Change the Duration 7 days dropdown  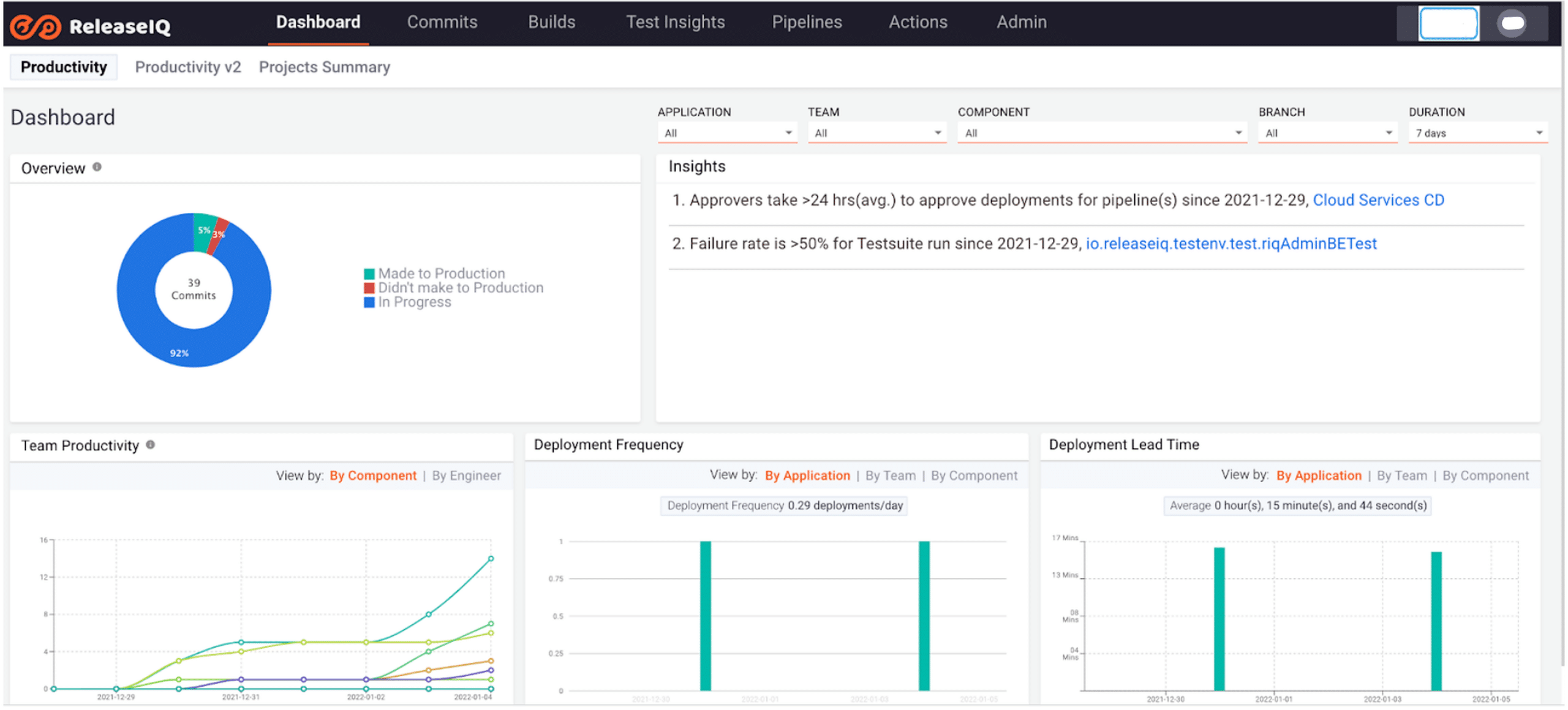point(1477,133)
